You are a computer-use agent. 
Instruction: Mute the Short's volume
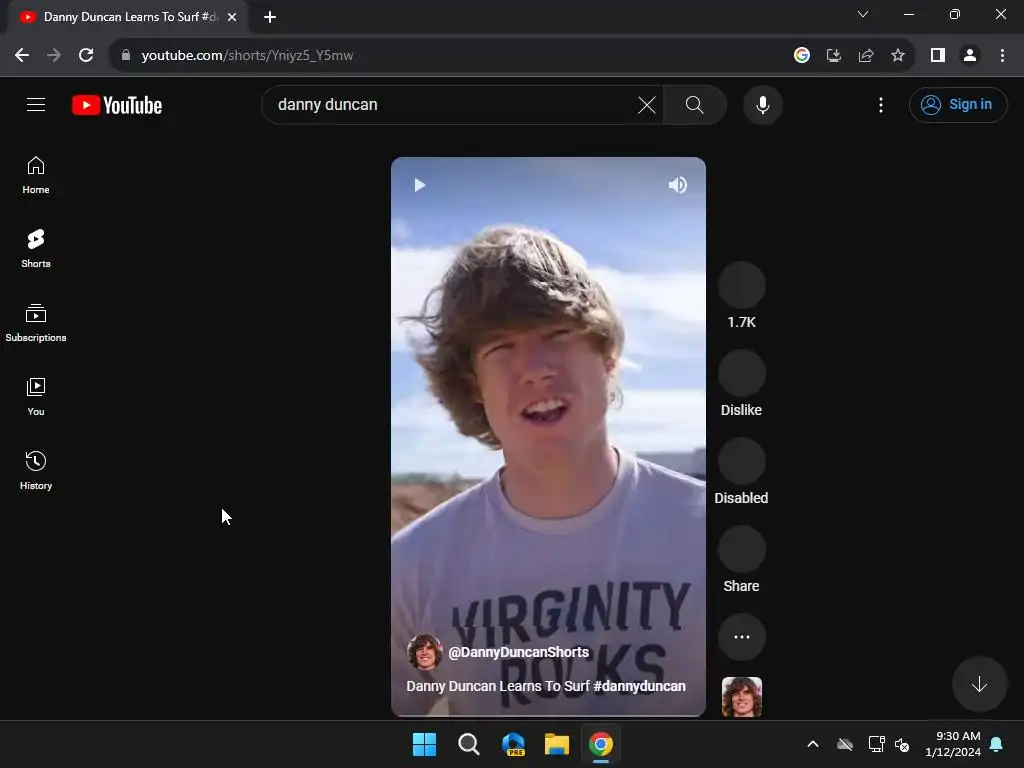tap(678, 185)
